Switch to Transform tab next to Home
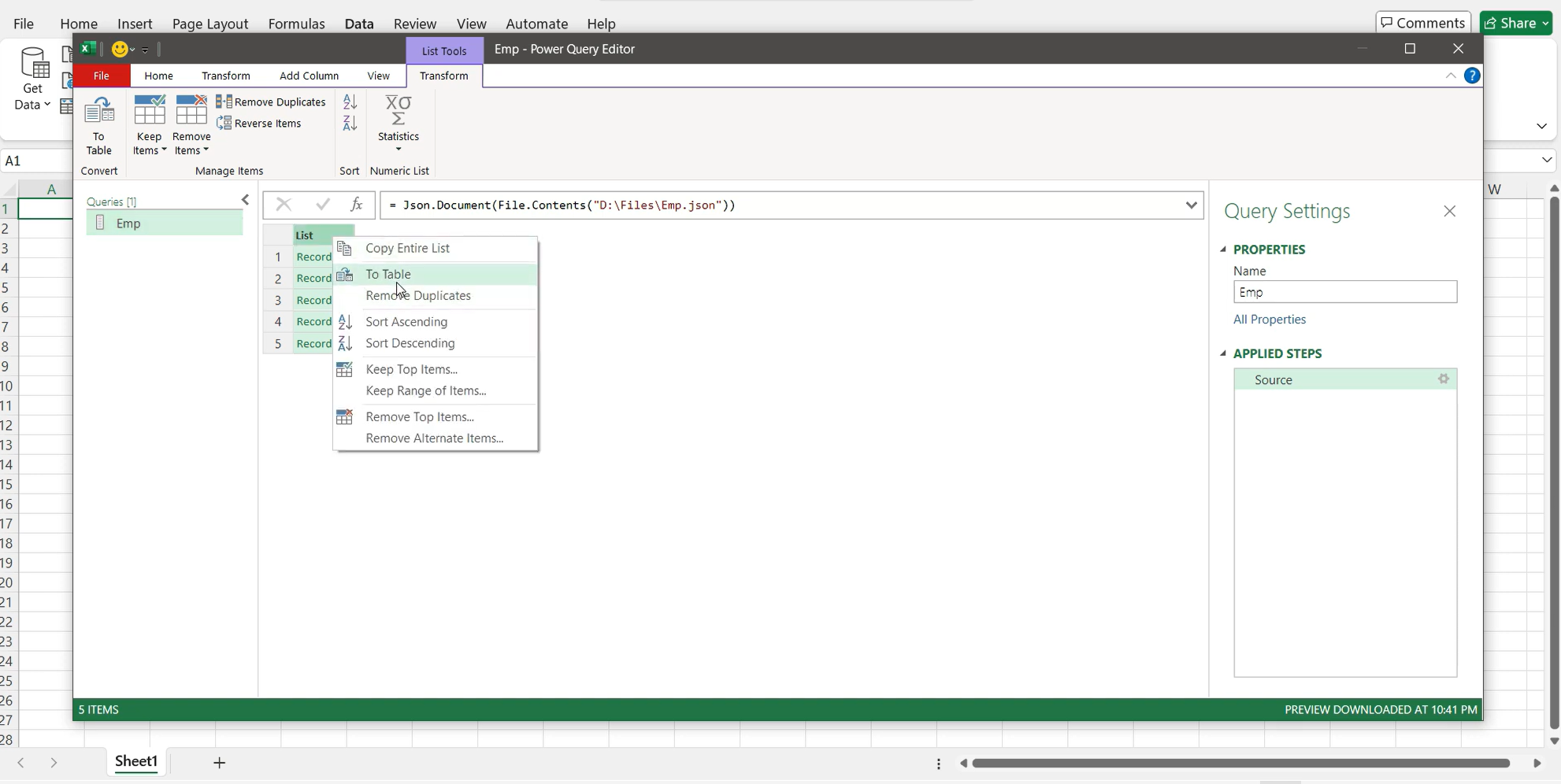The height and width of the screenshot is (784, 1561). point(226,76)
